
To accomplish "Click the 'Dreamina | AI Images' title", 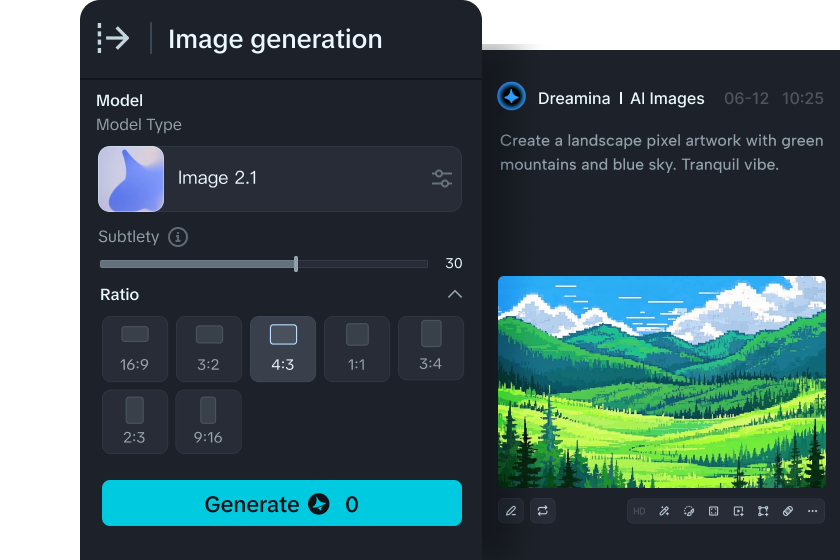I will (621, 99).
